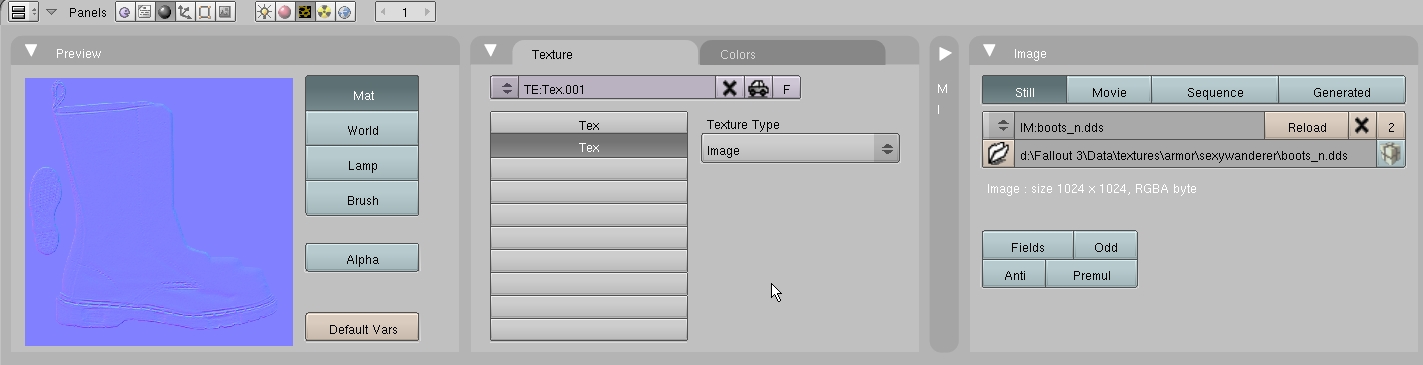Screen dimensions: 1423x365
Task: Enable the Alpha preview toggle
Action: point(362,258)
